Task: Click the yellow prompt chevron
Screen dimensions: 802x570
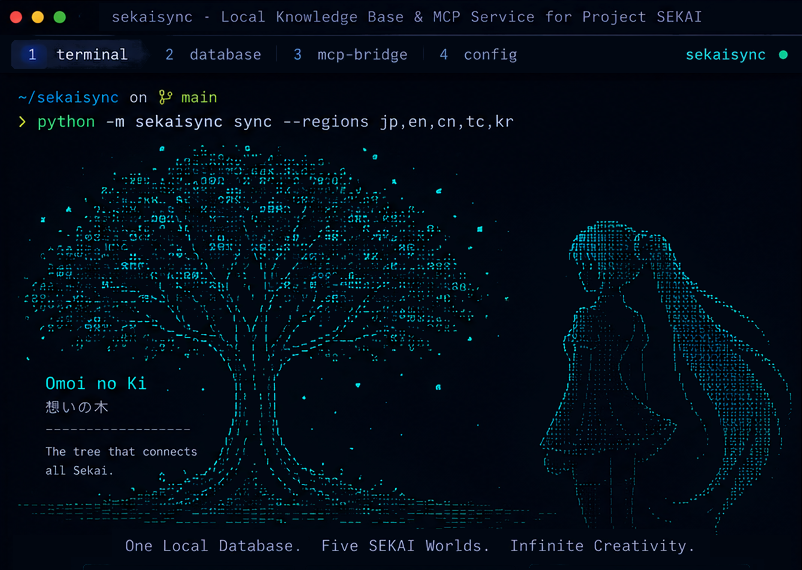Action: click(22, 122)
